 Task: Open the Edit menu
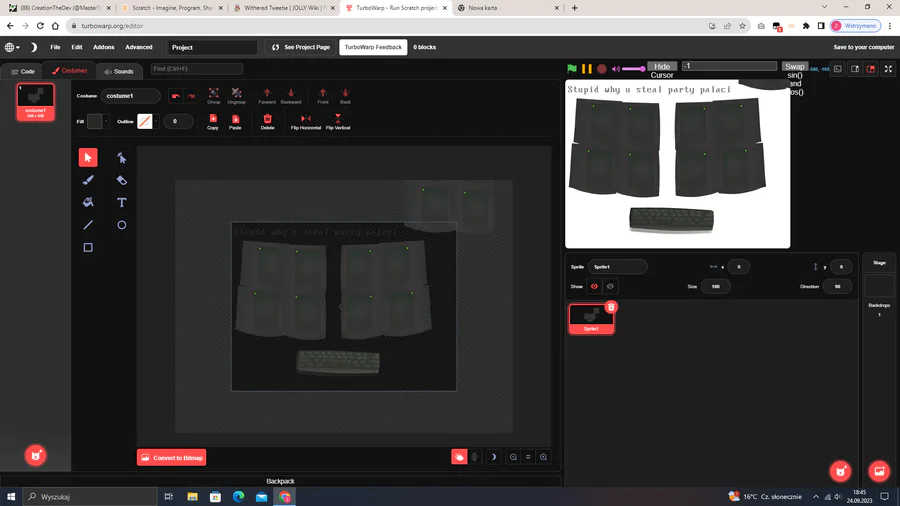(77, 47)
